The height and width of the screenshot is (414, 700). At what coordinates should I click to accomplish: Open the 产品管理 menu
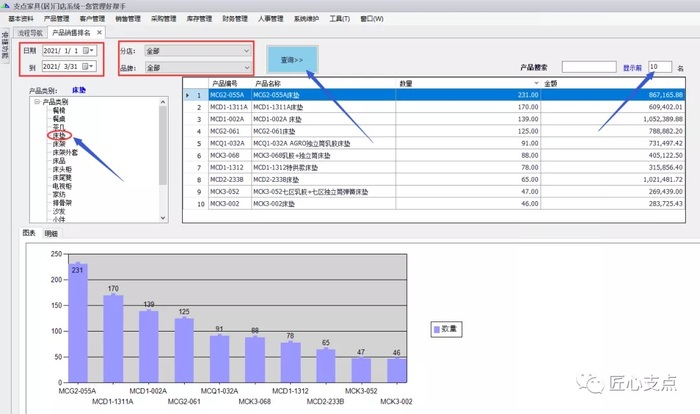pos(57,19)
